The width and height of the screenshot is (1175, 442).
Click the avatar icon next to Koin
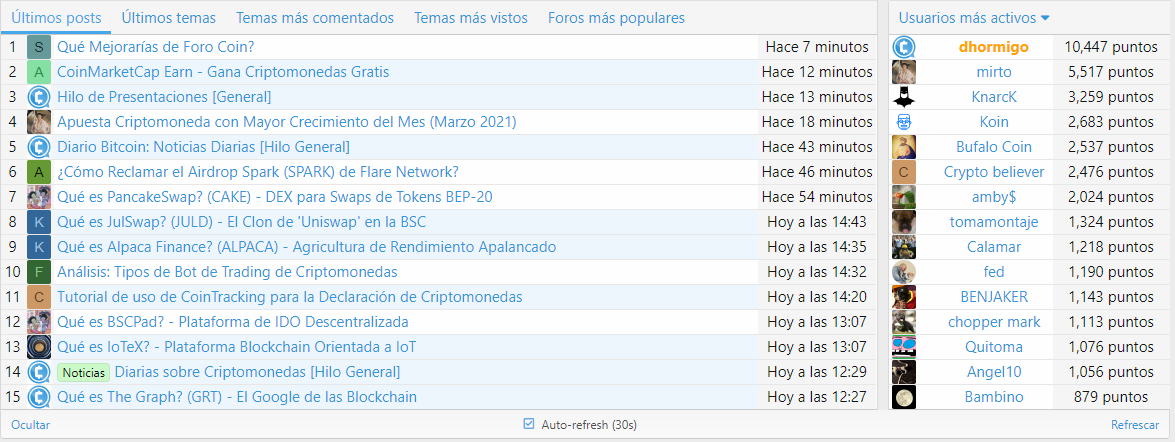coord(903,122)
